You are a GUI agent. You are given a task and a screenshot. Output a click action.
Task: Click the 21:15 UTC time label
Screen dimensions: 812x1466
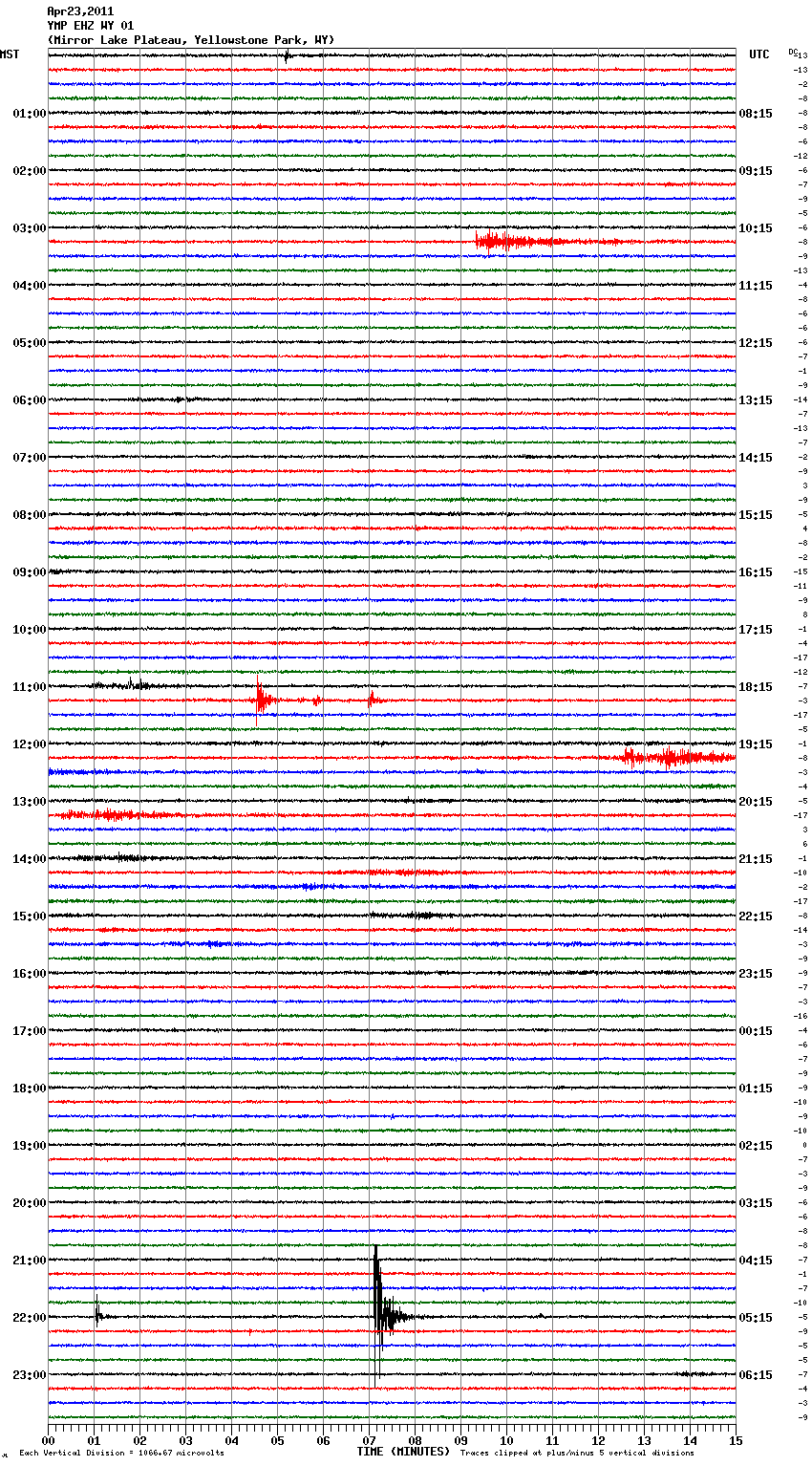[756, 859]
